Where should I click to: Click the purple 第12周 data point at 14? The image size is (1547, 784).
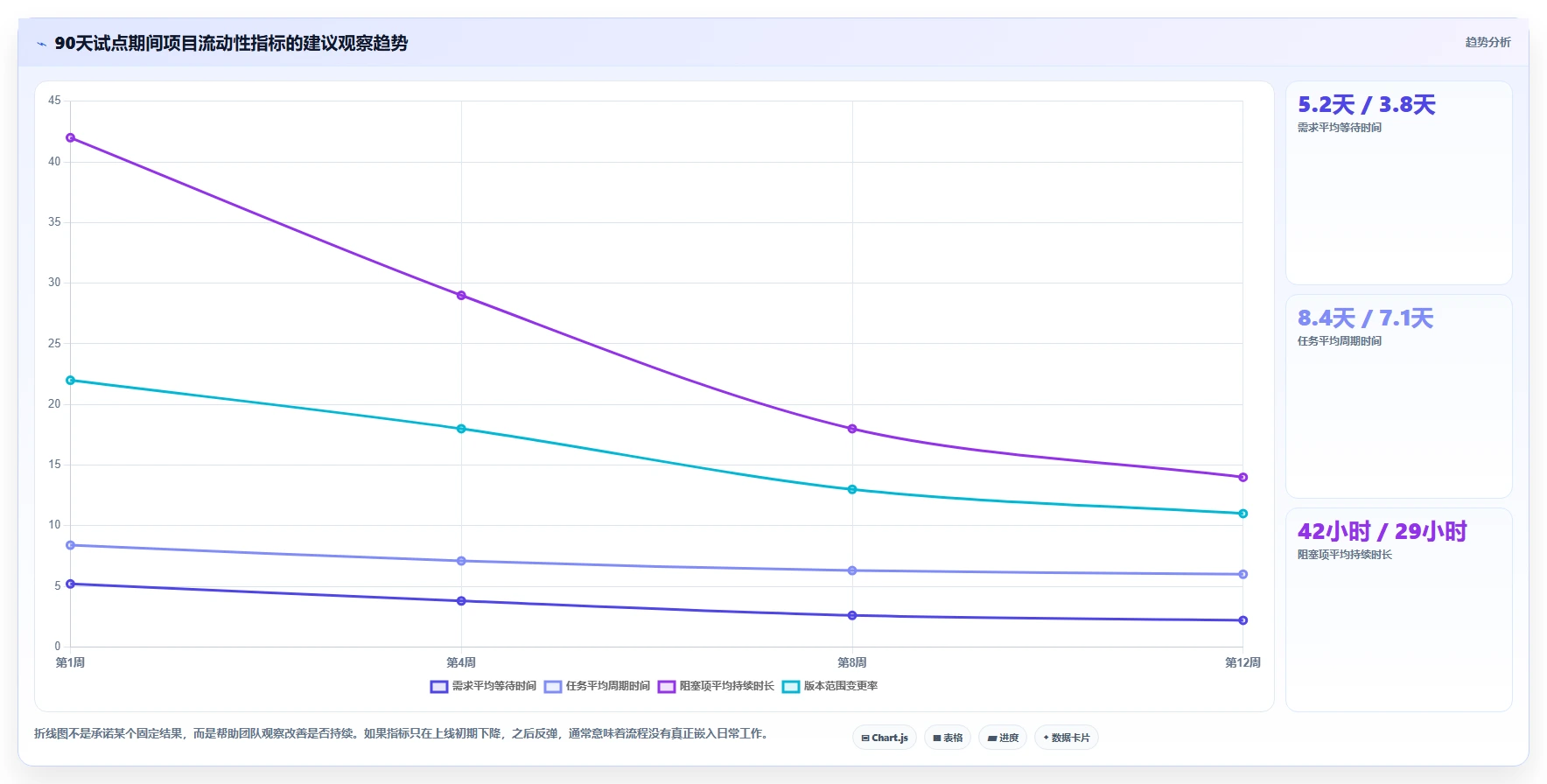click(x=1242, y=477)
